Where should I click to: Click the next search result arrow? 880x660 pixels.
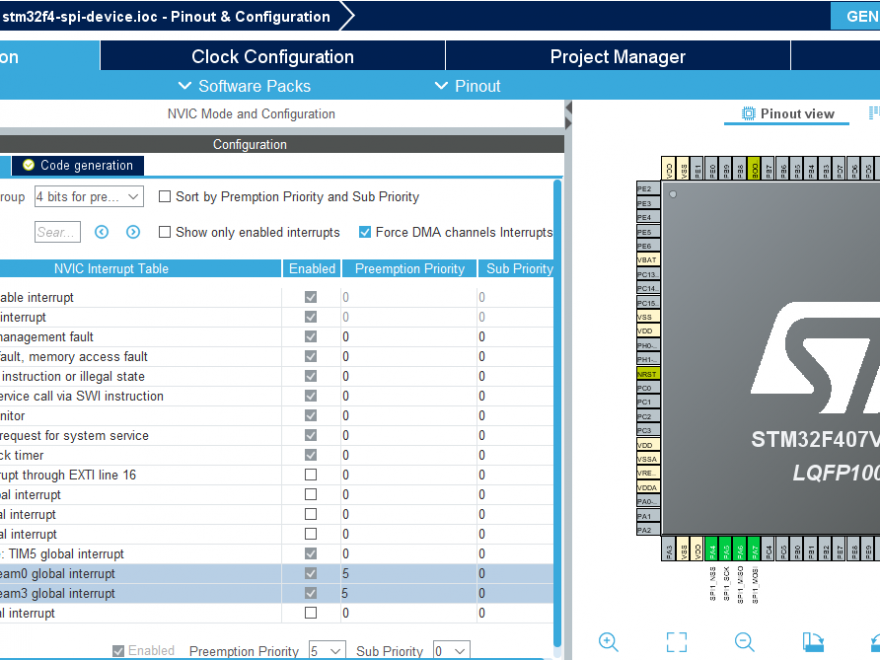pyautogui.click(x=131, y=232)
